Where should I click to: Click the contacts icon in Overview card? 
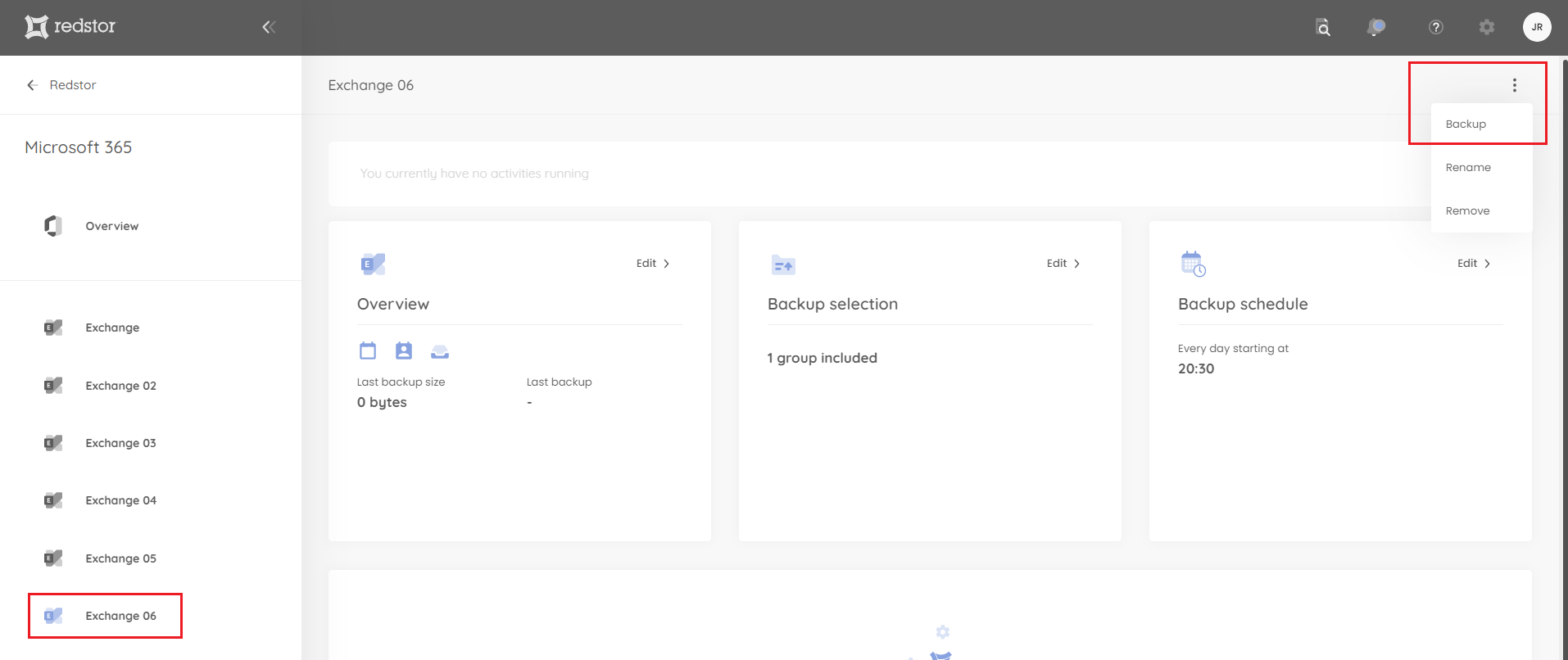pos(404,351)
